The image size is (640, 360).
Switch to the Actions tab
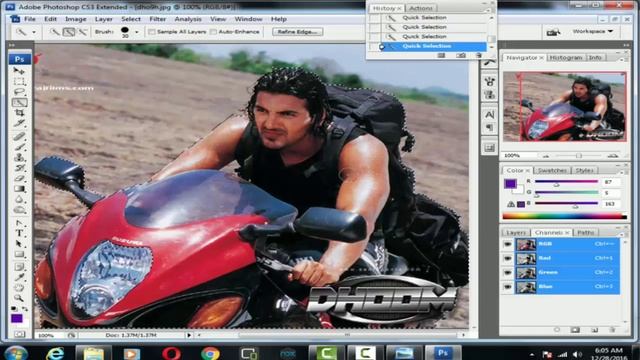420,8
